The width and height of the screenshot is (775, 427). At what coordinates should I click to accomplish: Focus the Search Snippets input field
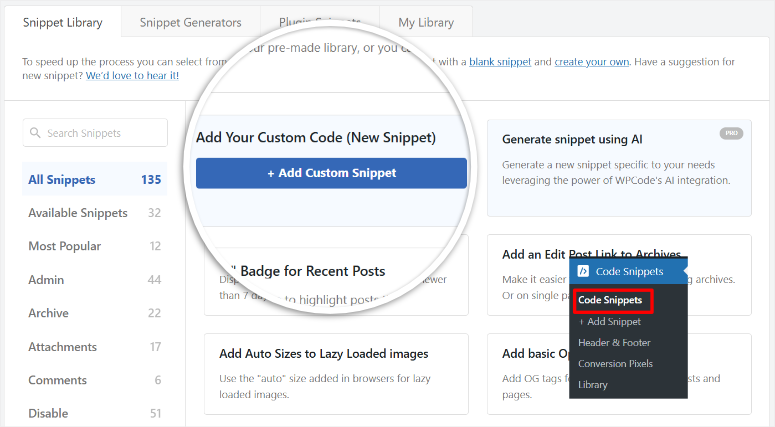(104, 133)
